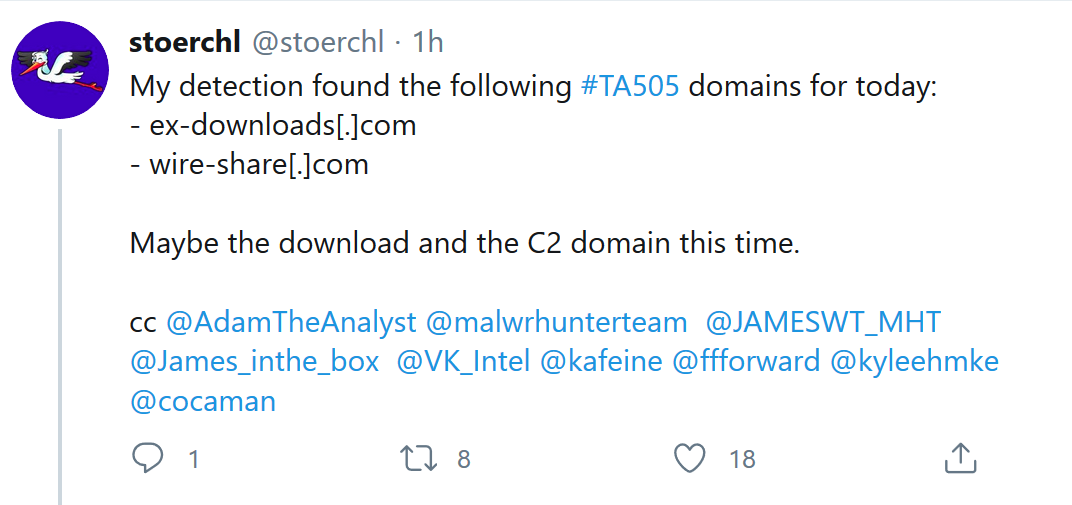The width and height of the screenshot is (1072, 505).
Task: Open the @kyleehmke mention
Action: pos(914,362)
